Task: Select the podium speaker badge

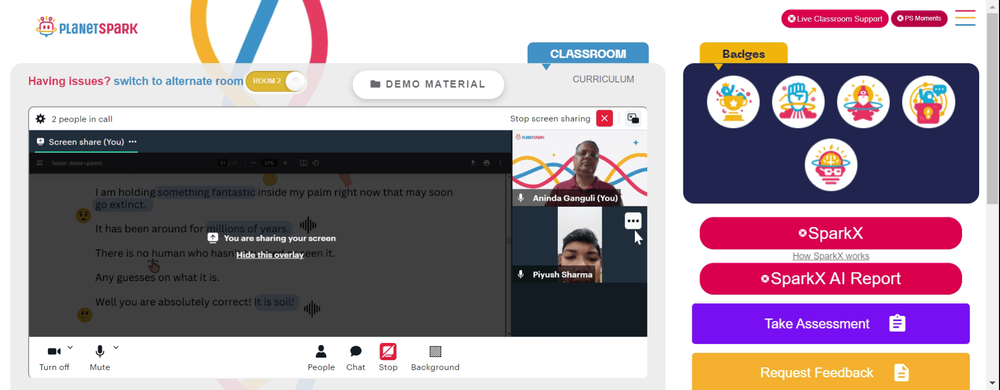Action: coord(928,102)
